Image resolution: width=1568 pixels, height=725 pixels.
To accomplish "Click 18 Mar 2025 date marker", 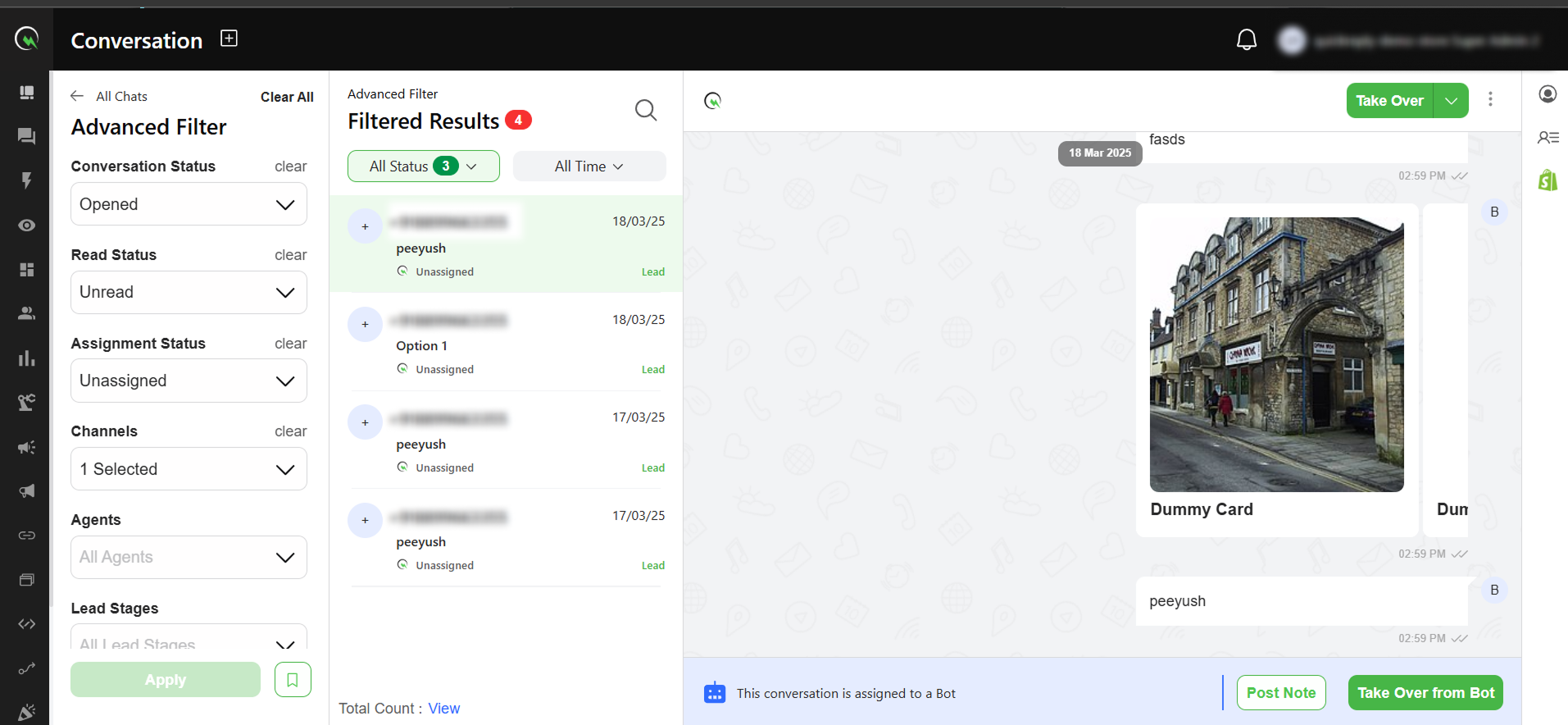I will pyautogui.click(x=1100, y=153).
